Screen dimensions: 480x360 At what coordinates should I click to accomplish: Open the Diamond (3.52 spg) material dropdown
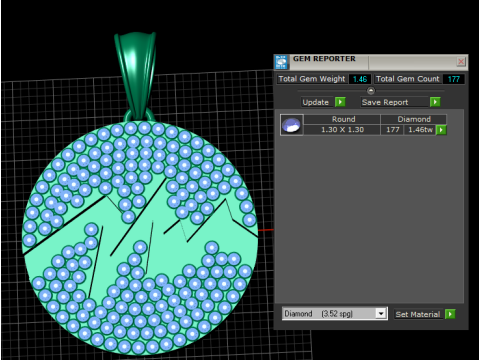(x=335, y=314)
